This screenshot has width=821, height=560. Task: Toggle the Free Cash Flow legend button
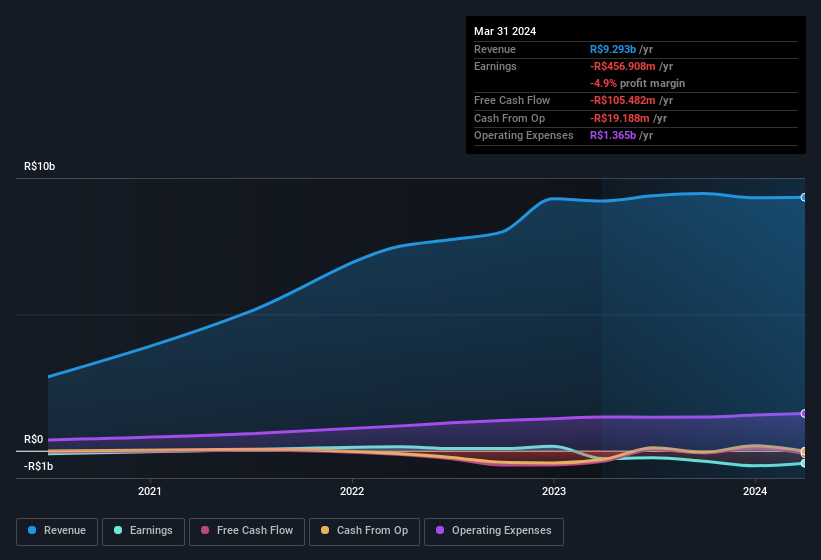click(247, 531)
